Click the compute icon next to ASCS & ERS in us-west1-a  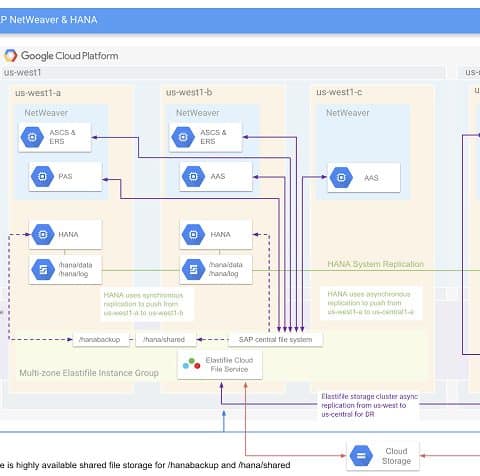[x=32, y=137]
